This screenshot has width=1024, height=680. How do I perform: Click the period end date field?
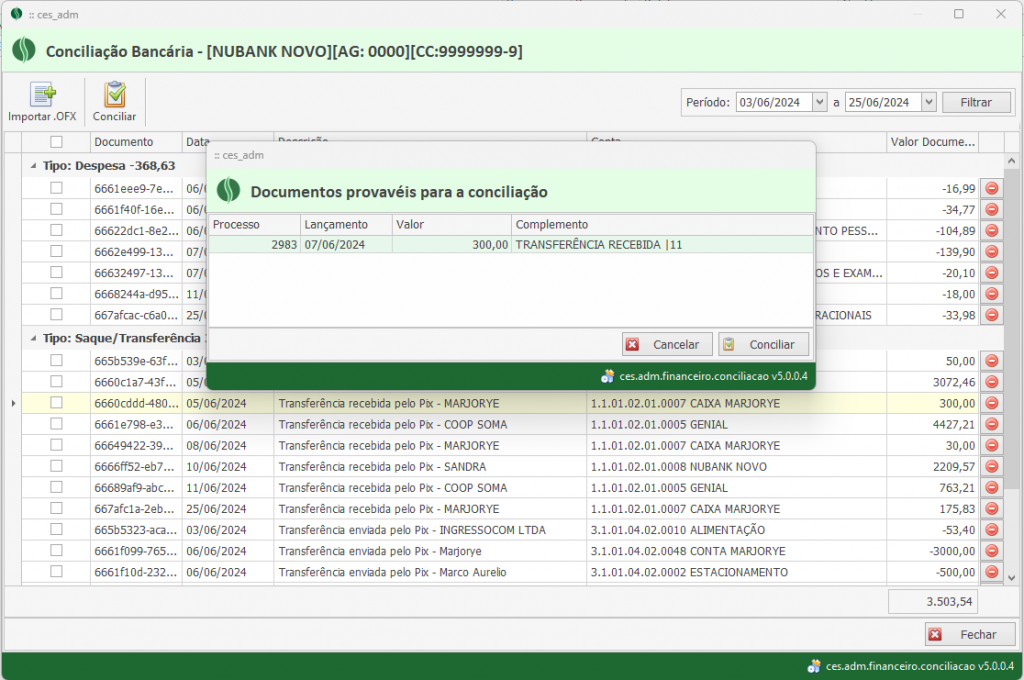pyautogui.click(x=884, y=103)
